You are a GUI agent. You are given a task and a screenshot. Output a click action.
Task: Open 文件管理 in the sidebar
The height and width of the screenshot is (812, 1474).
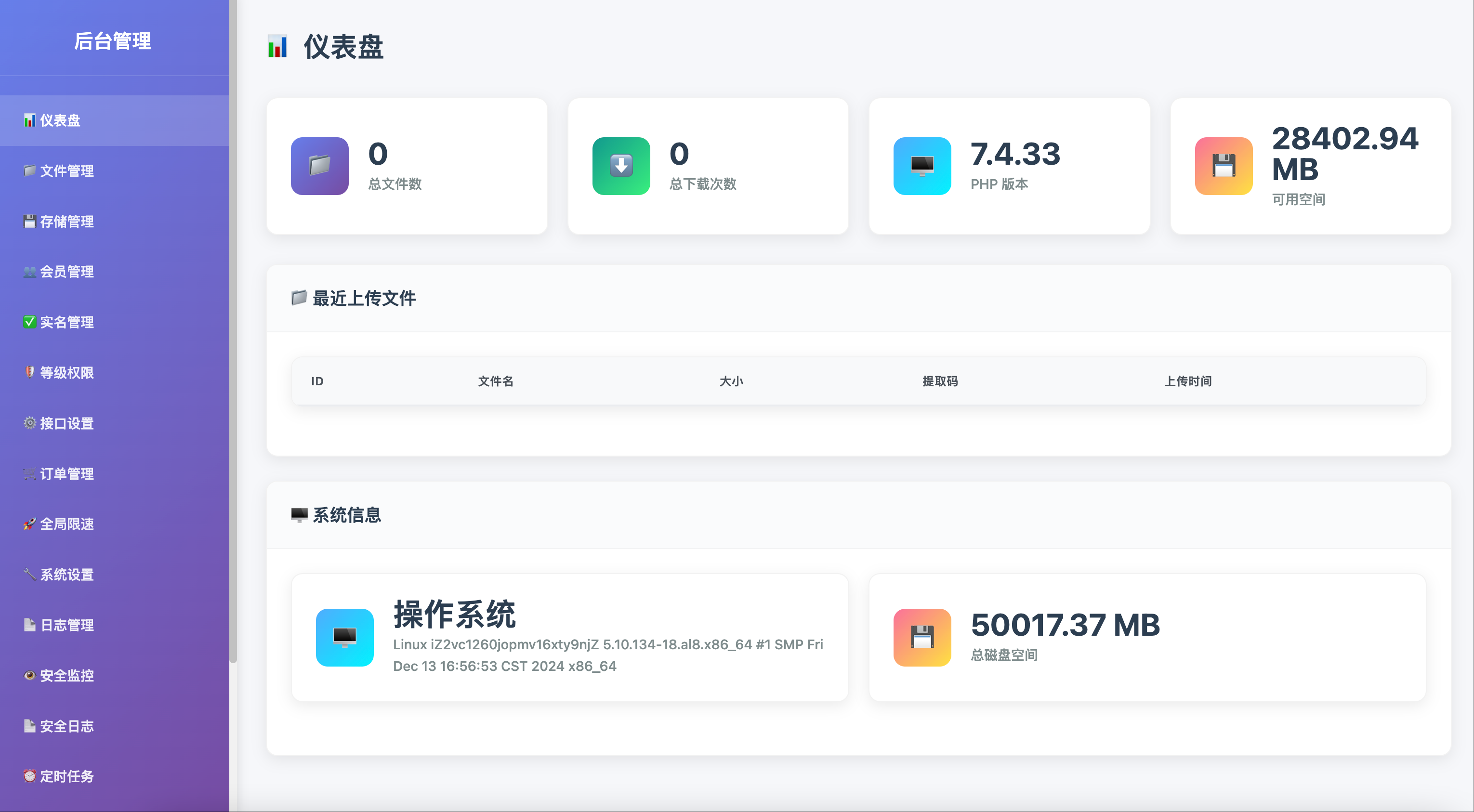(x=115, y=170)
